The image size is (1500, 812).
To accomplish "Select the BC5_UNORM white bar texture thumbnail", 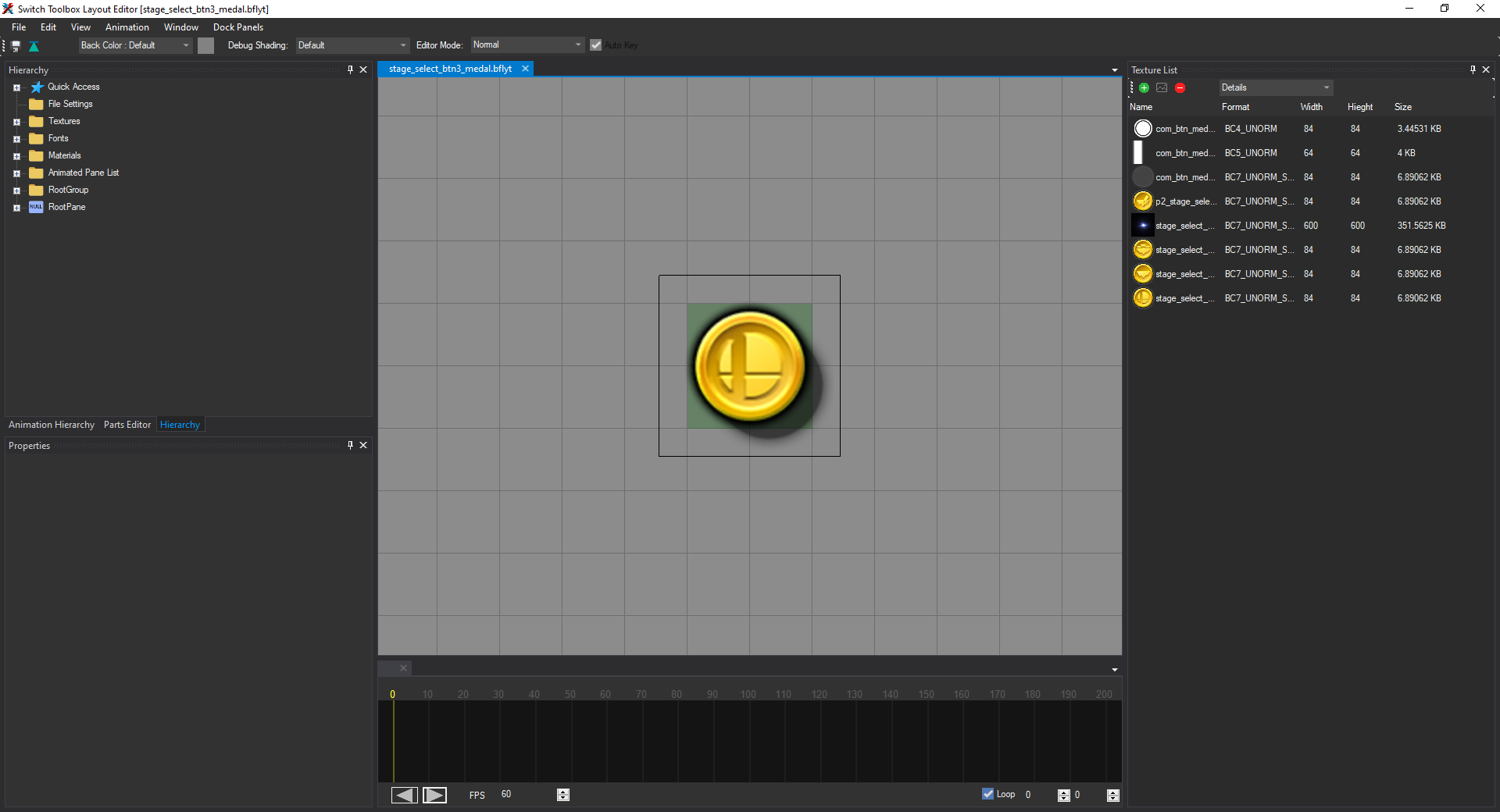I will pos(1138,152).
